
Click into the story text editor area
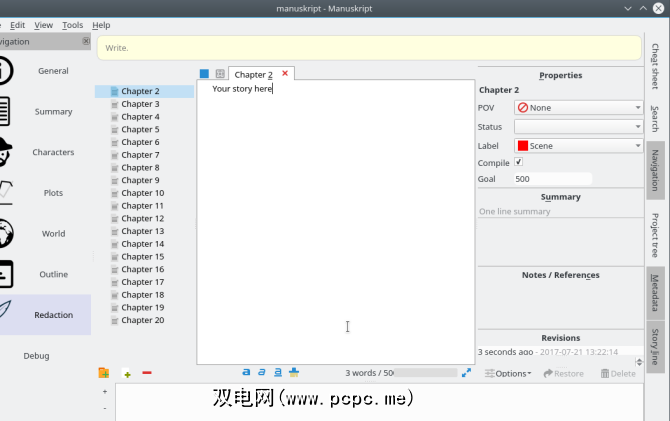336,222
